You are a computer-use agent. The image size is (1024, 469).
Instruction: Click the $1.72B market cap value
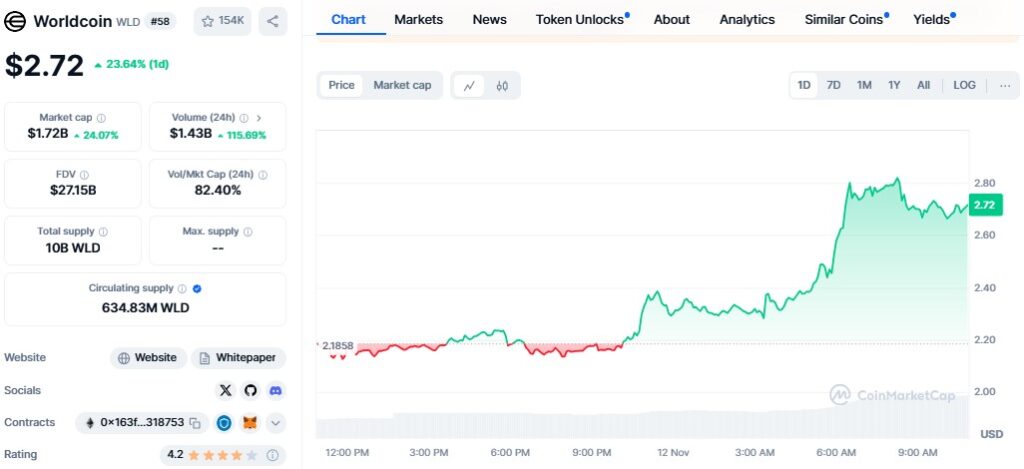pos(48,134)
